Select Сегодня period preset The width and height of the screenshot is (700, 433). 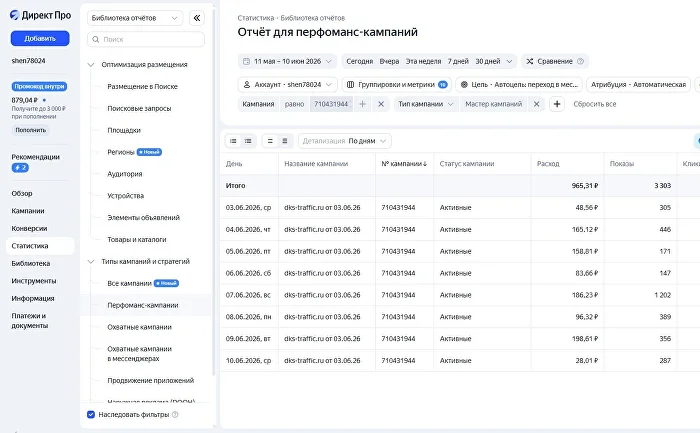pyautogui.click(x=360, y=61)
